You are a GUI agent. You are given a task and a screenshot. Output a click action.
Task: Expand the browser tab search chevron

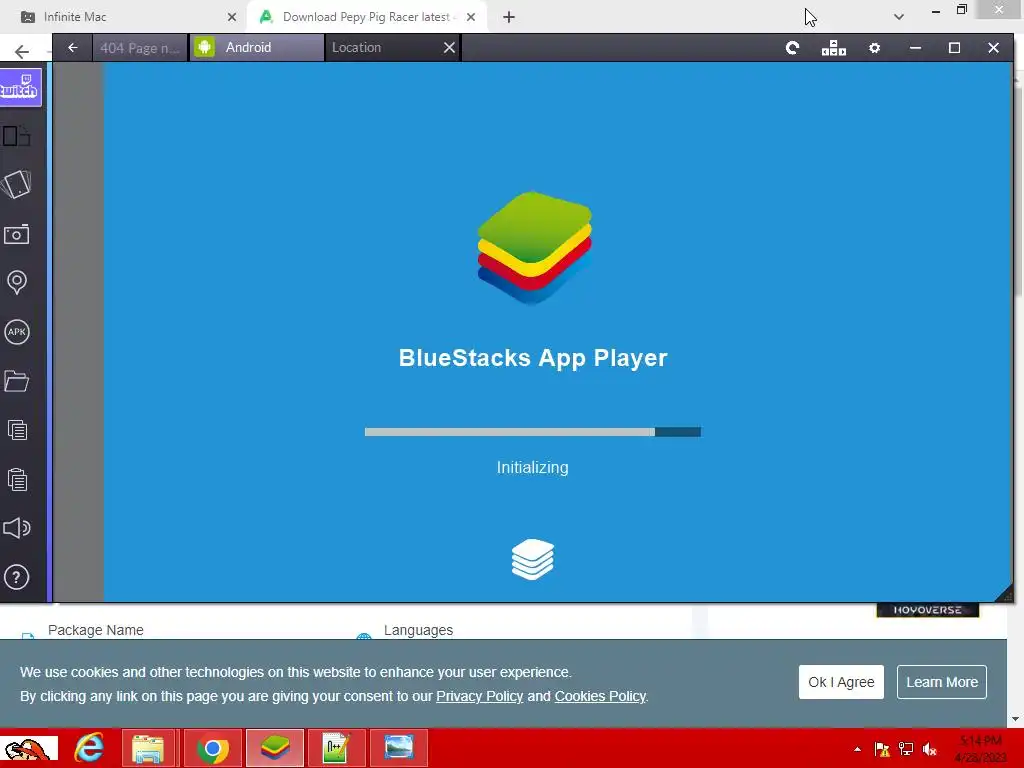(x=899, y=17)
